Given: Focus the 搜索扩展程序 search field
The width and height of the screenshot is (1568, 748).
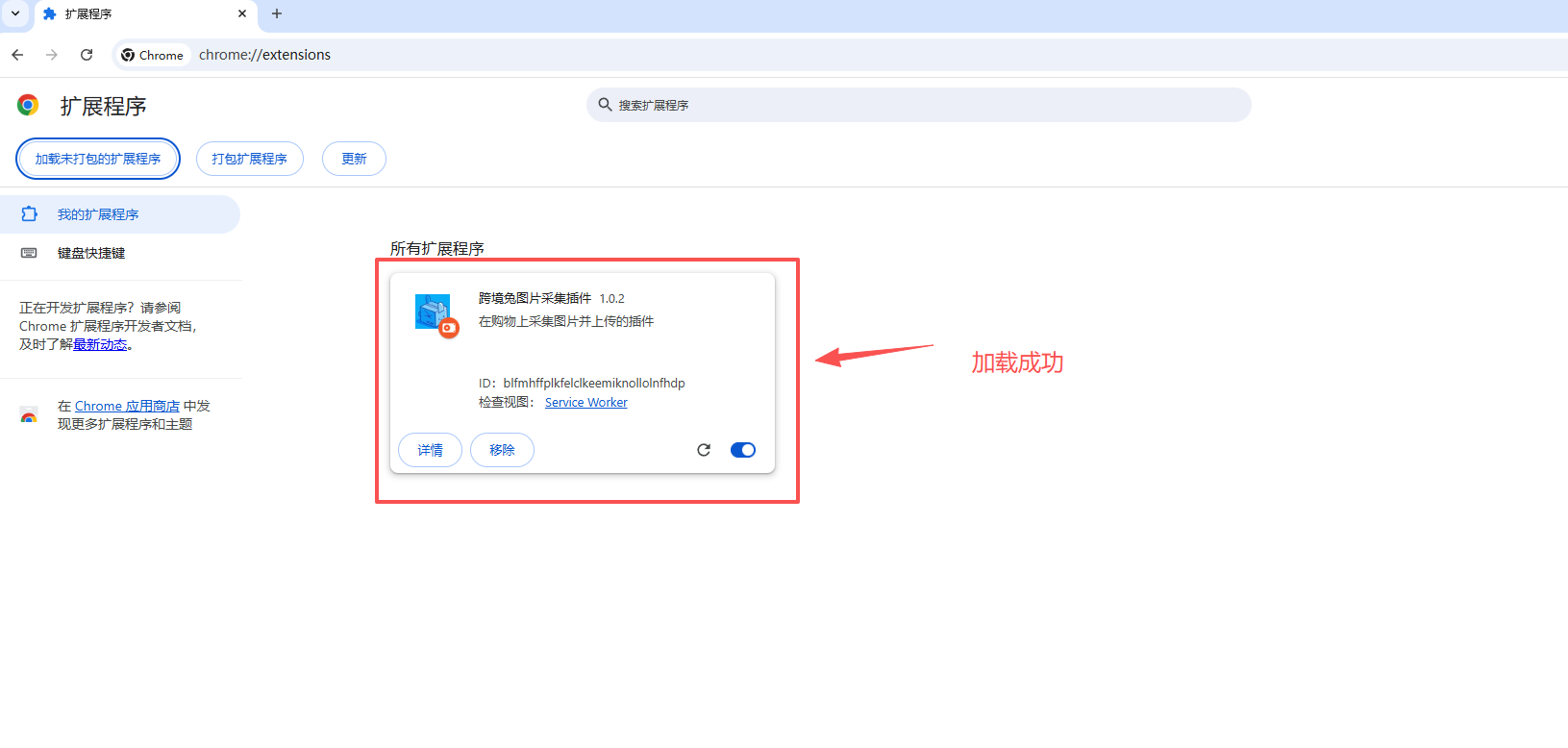Looking at the screenshot, I should 919,105.
